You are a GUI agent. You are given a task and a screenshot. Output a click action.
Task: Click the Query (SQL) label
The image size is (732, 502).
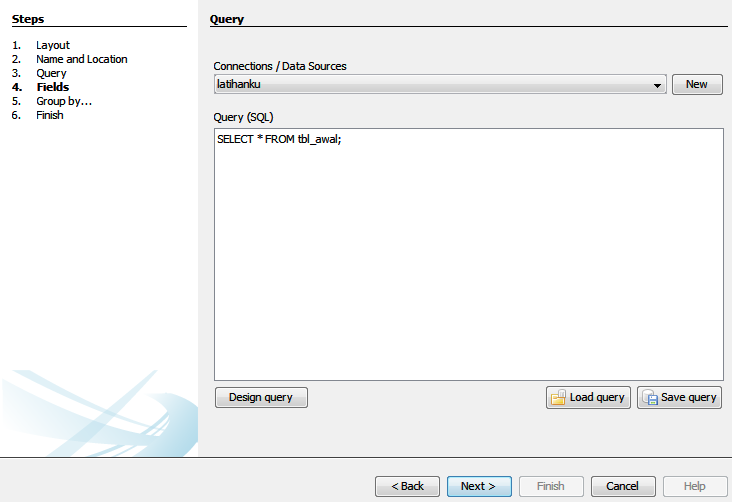click(x=243, y=117)
